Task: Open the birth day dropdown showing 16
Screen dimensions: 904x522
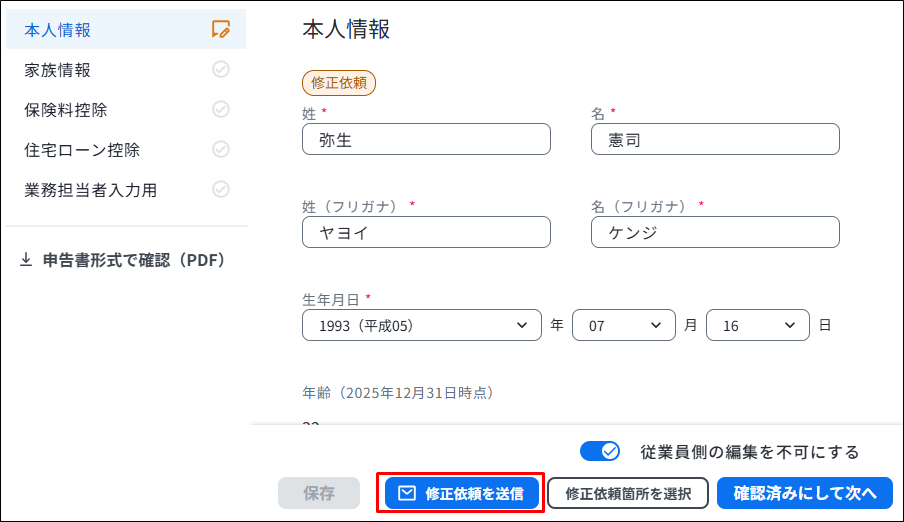Action: tap(757, 326)
